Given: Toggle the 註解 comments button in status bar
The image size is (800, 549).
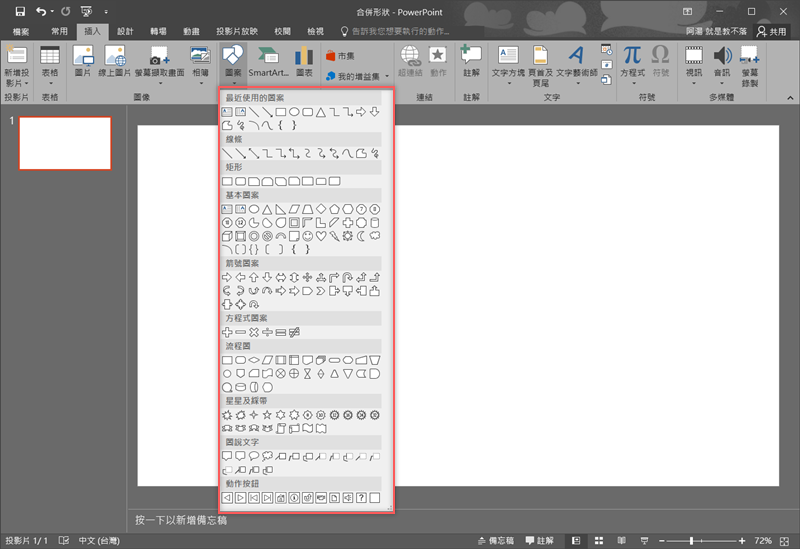Looking at the screenshot, I should (538, 540).
